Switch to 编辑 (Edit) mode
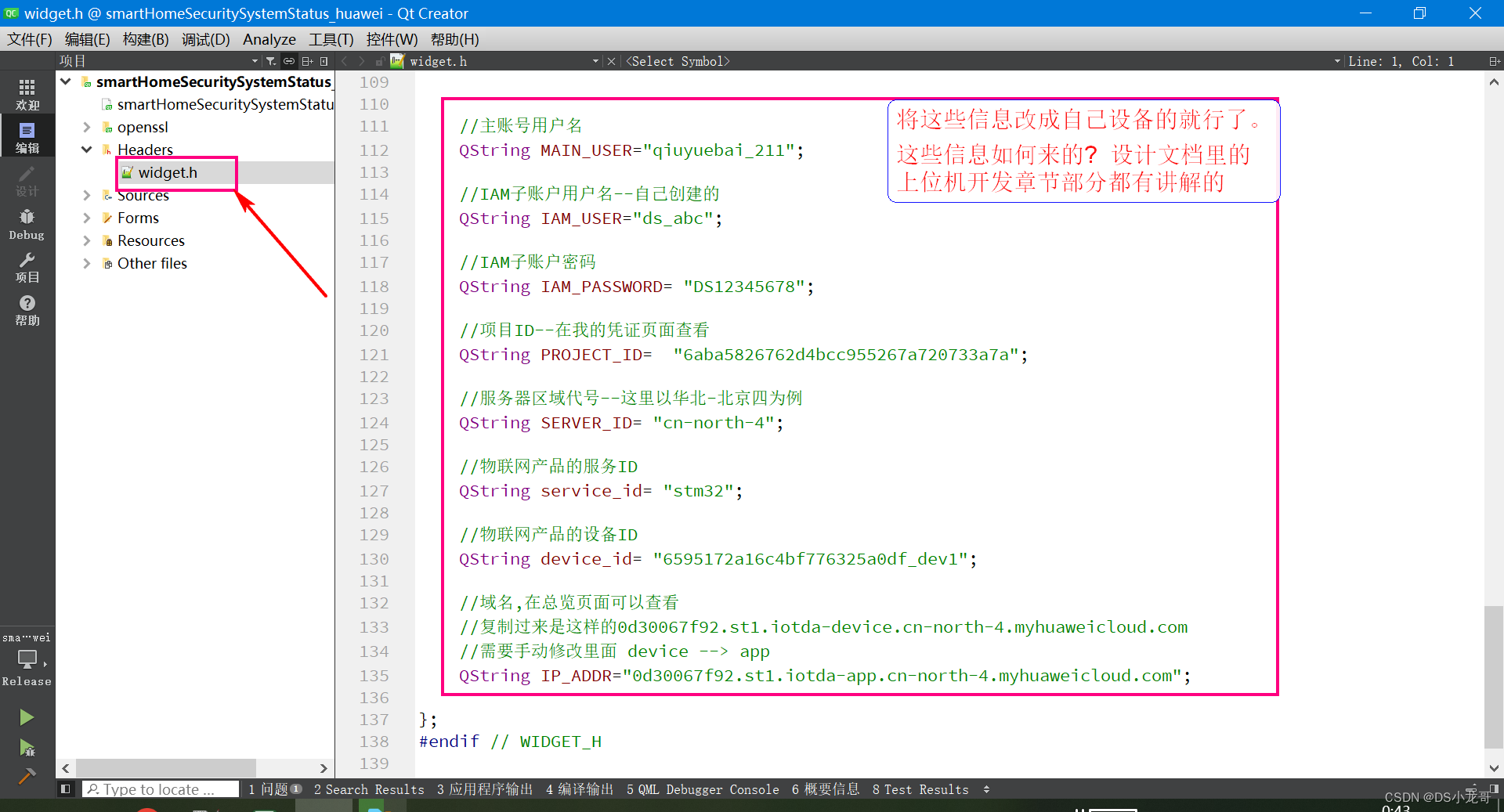The image size is (1504, 812). point(27,136)
